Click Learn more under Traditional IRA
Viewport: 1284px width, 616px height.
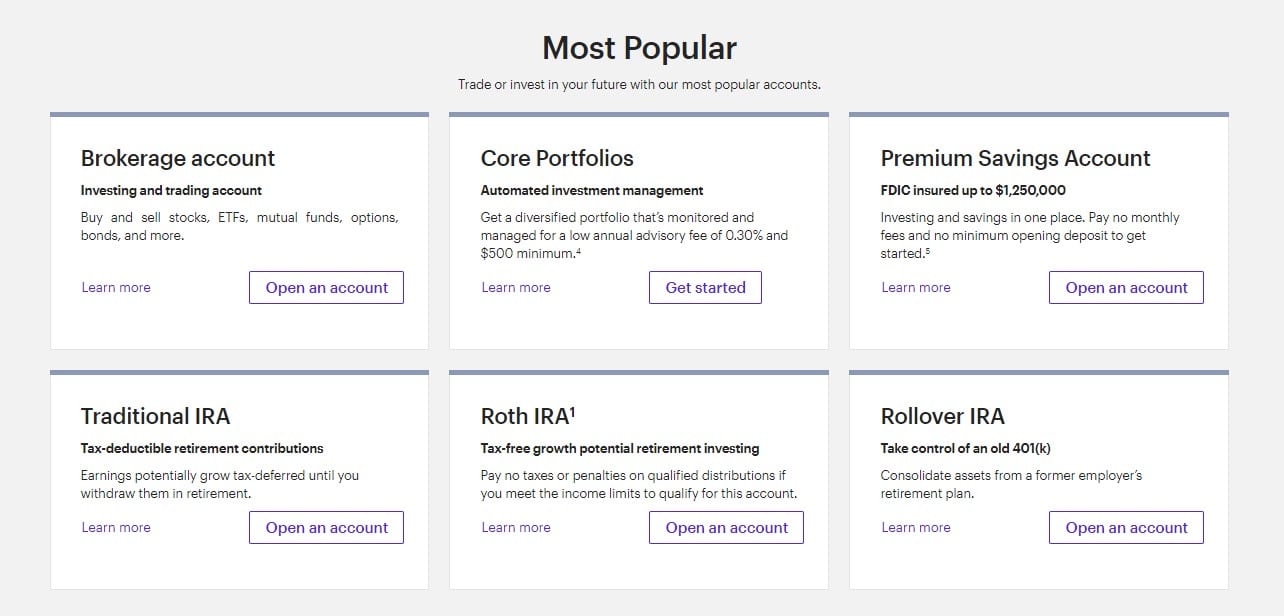point(116,527)
